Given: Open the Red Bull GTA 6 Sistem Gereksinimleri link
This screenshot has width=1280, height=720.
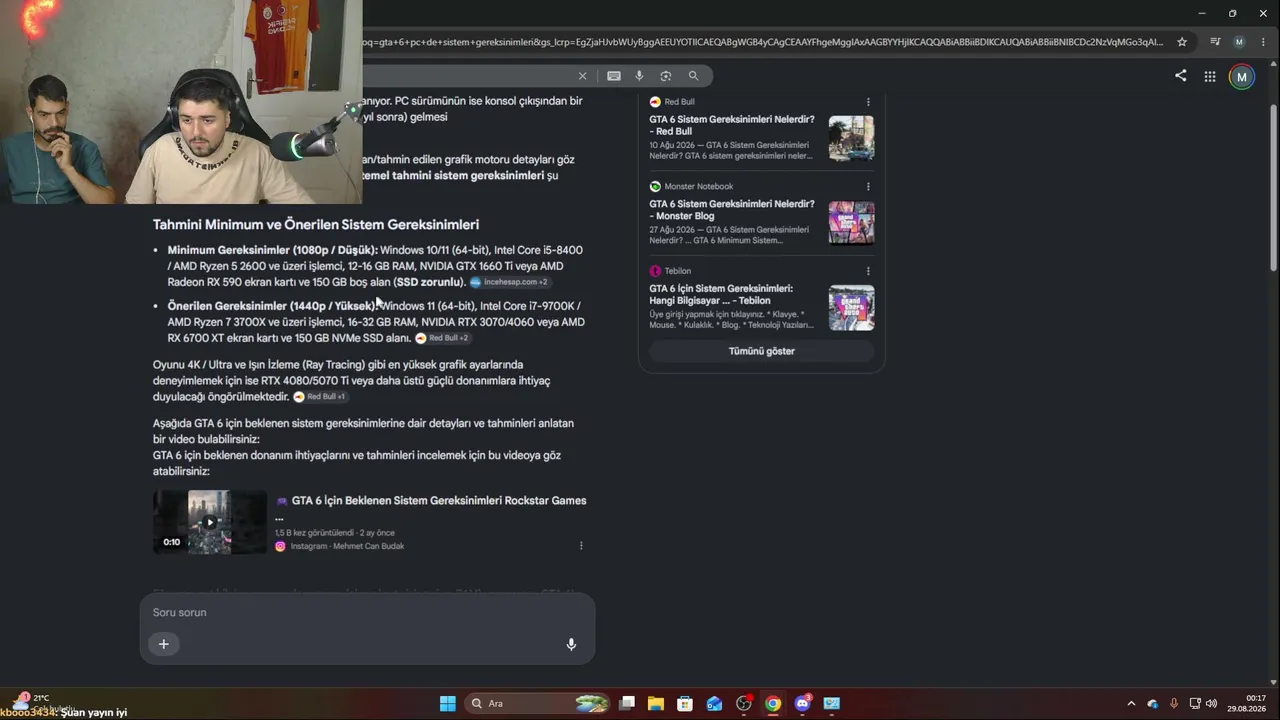Looking at the screenshot, I should pos(732,125).
